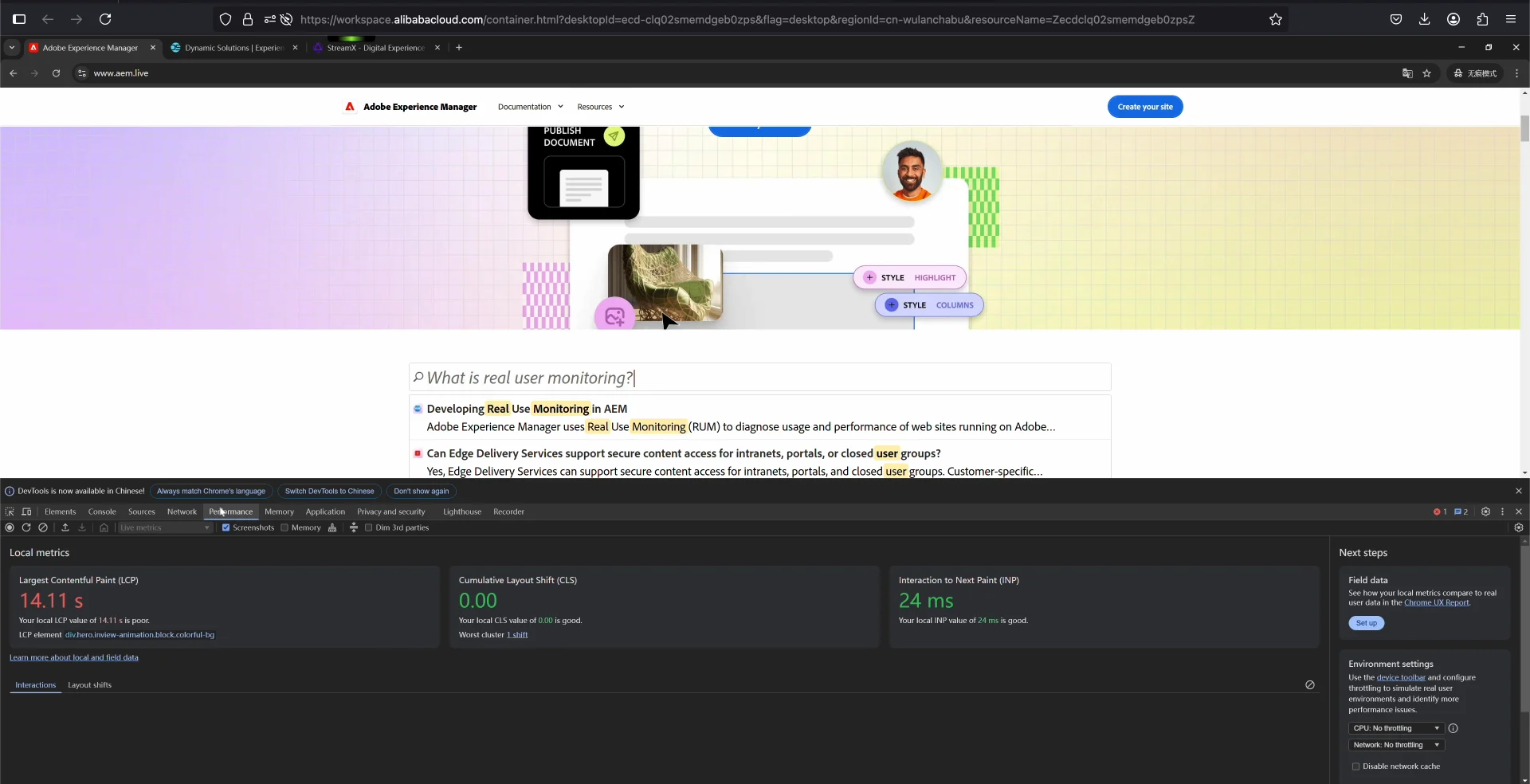Click the red error count indicator
This screenshot has height=784, width=1530.
pos(1440,512)
